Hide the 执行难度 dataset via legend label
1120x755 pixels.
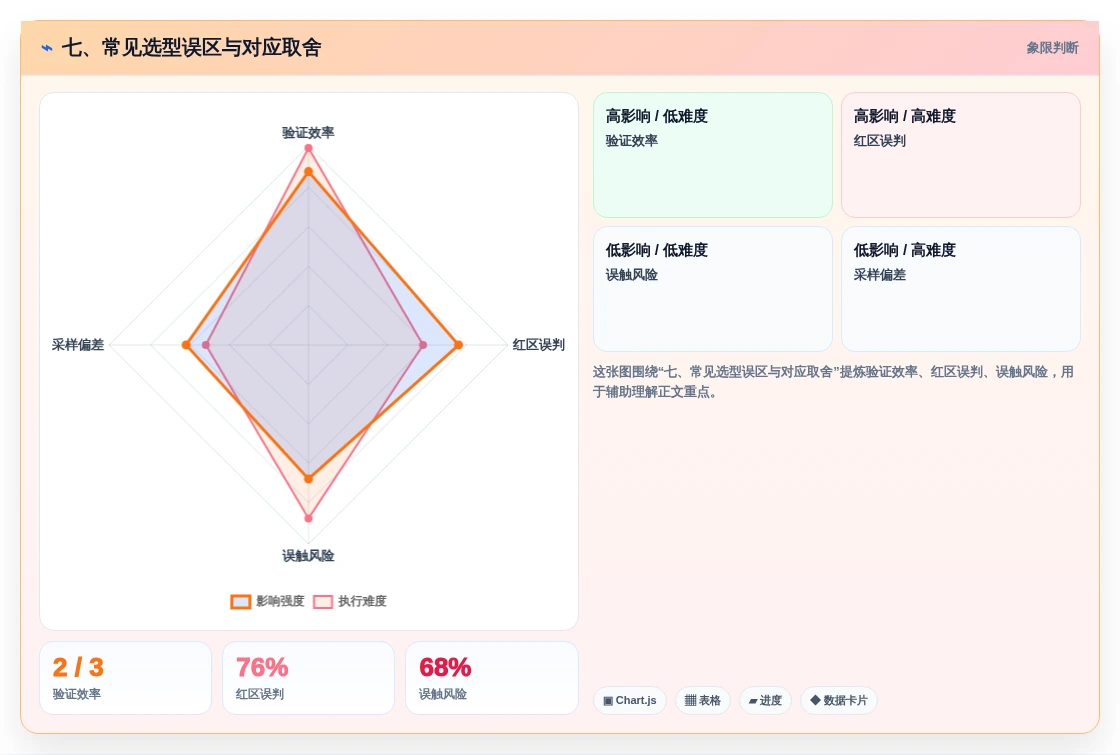coord(362,601)
